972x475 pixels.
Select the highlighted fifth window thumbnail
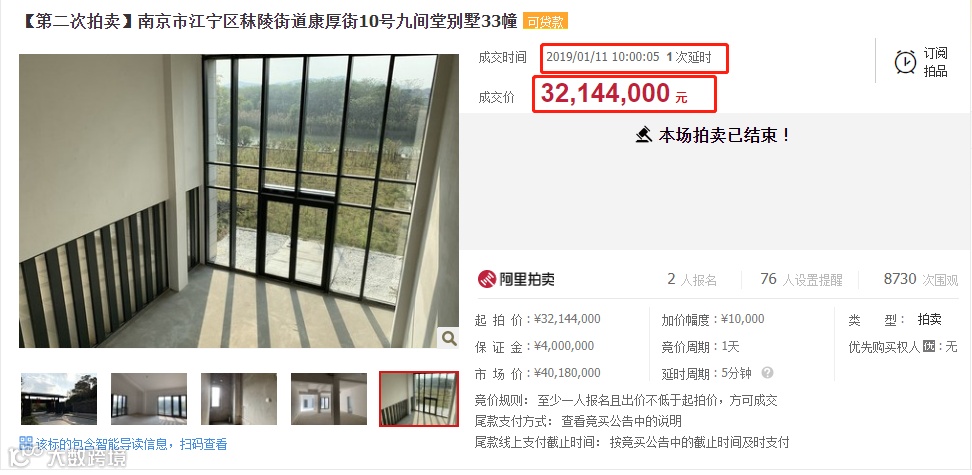point(419,399)
